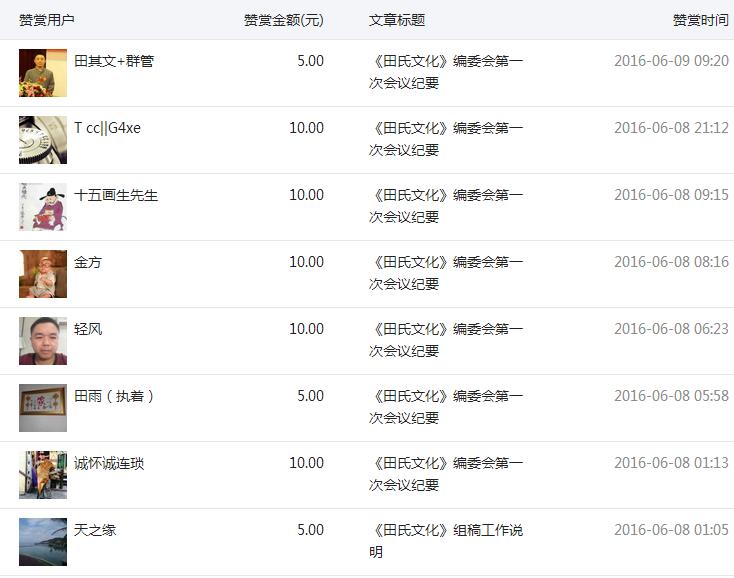Open article 《田氏文化》组稿工作说明

point(446,541)
